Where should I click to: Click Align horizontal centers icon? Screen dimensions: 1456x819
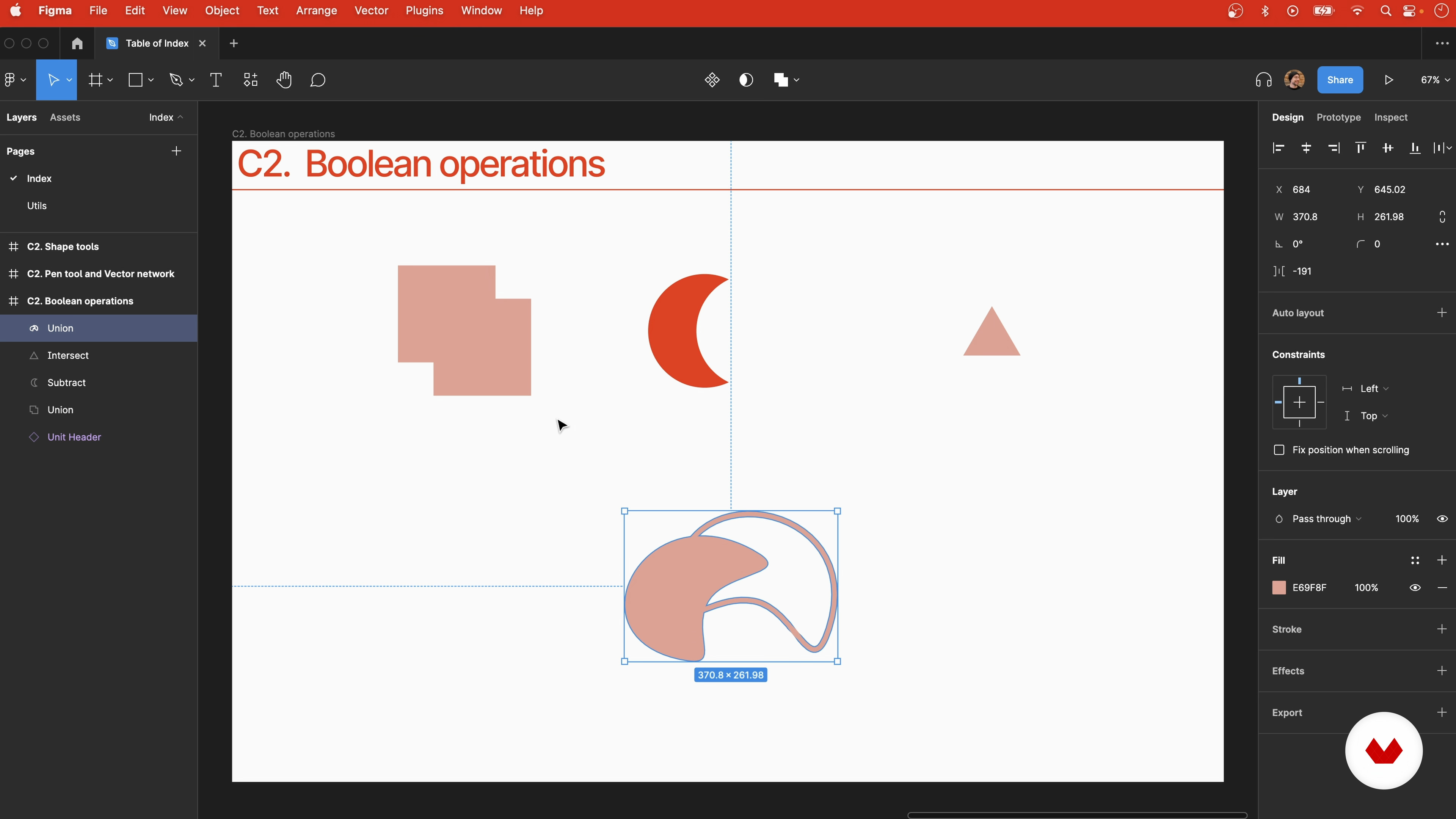click(x=1306, y=148)
